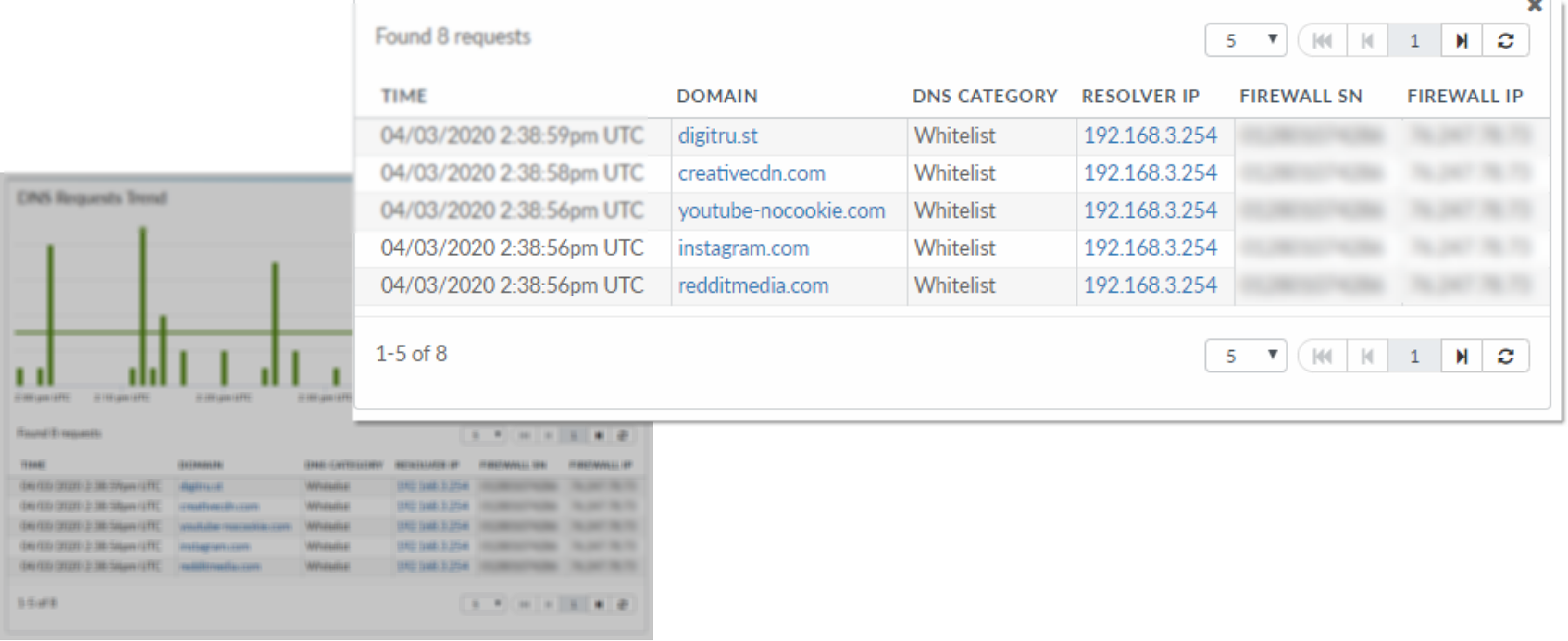
Task: Click resolver IP in youtube-nocookie.com row
Action: click(x=1150, y=211)
